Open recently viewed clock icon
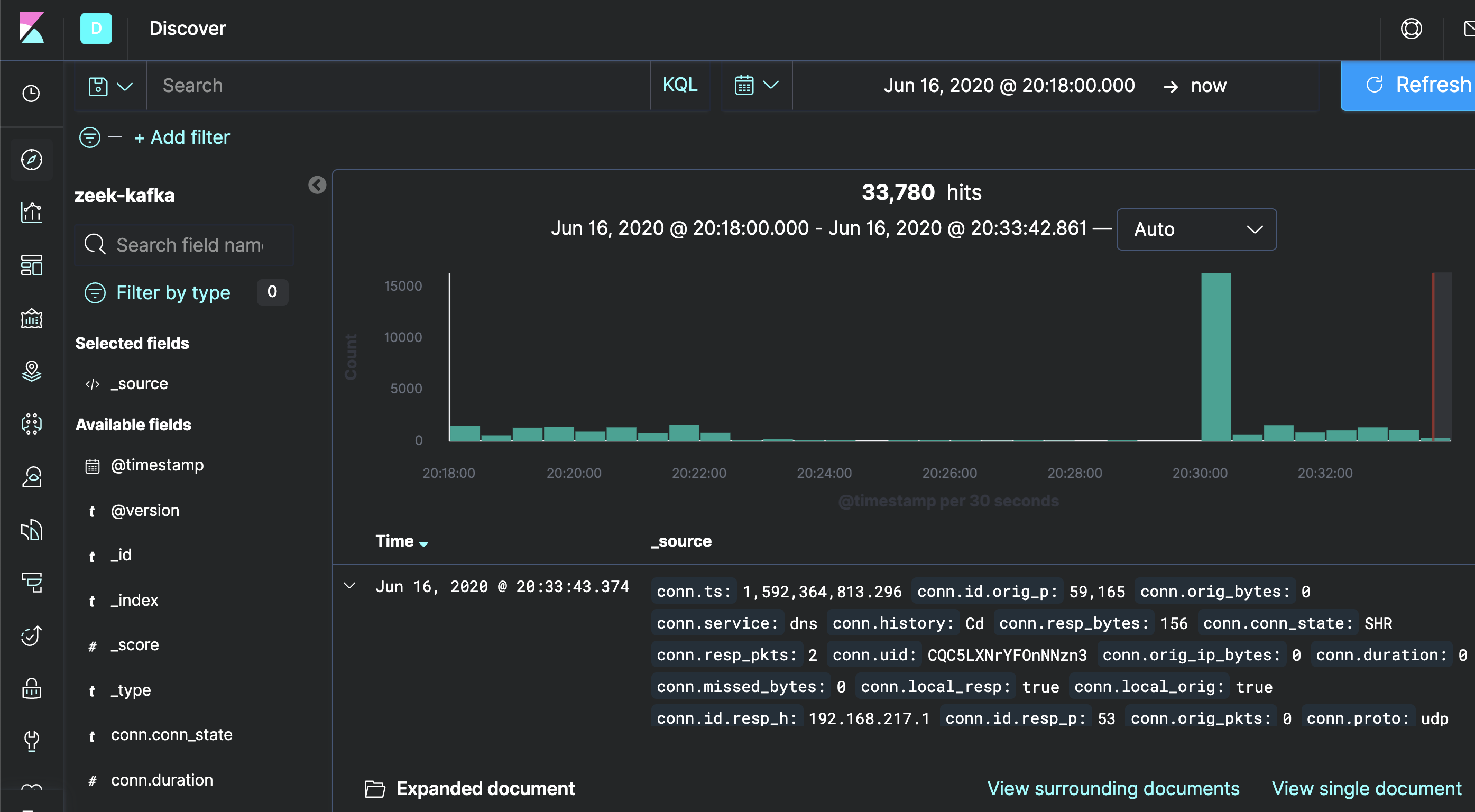Image resolution: width=1475 pixels, height=812 pixels. pos(32,94)
